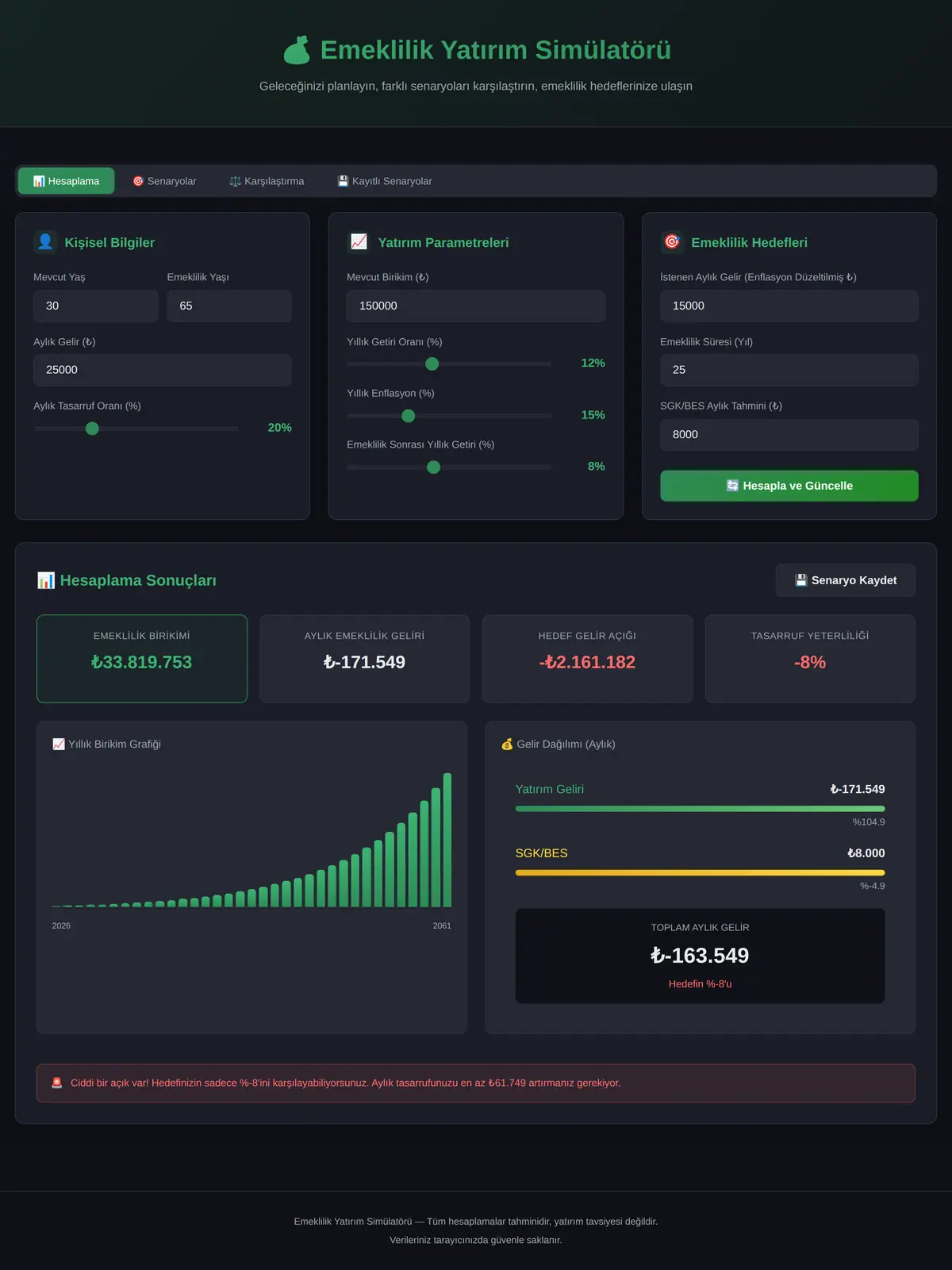Focus the Emeklilik Süresi input field
The image size is (952, 1270).
pos(789,370)
